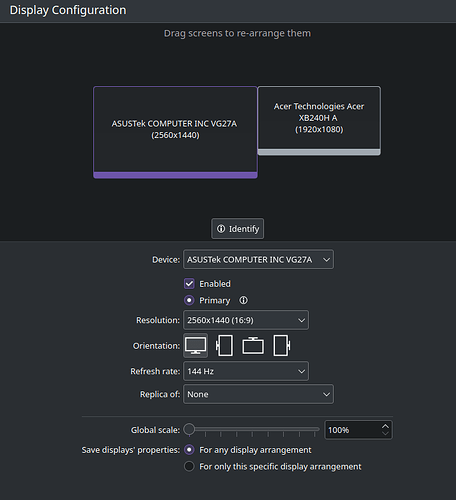Choose the rotate 90° clockwise orientation icon
The width and height of the screenshot is (456, 500).
tap(282, 346)
